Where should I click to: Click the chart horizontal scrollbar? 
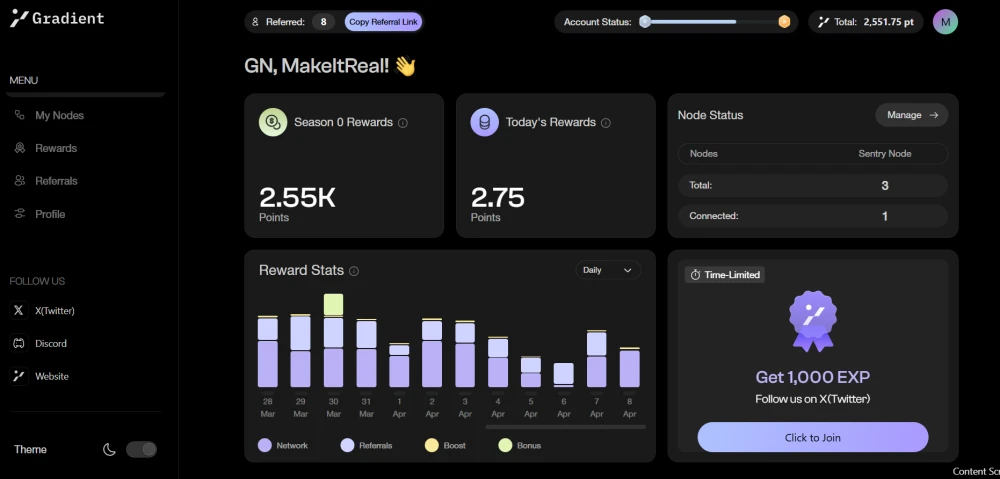[566, 427]
